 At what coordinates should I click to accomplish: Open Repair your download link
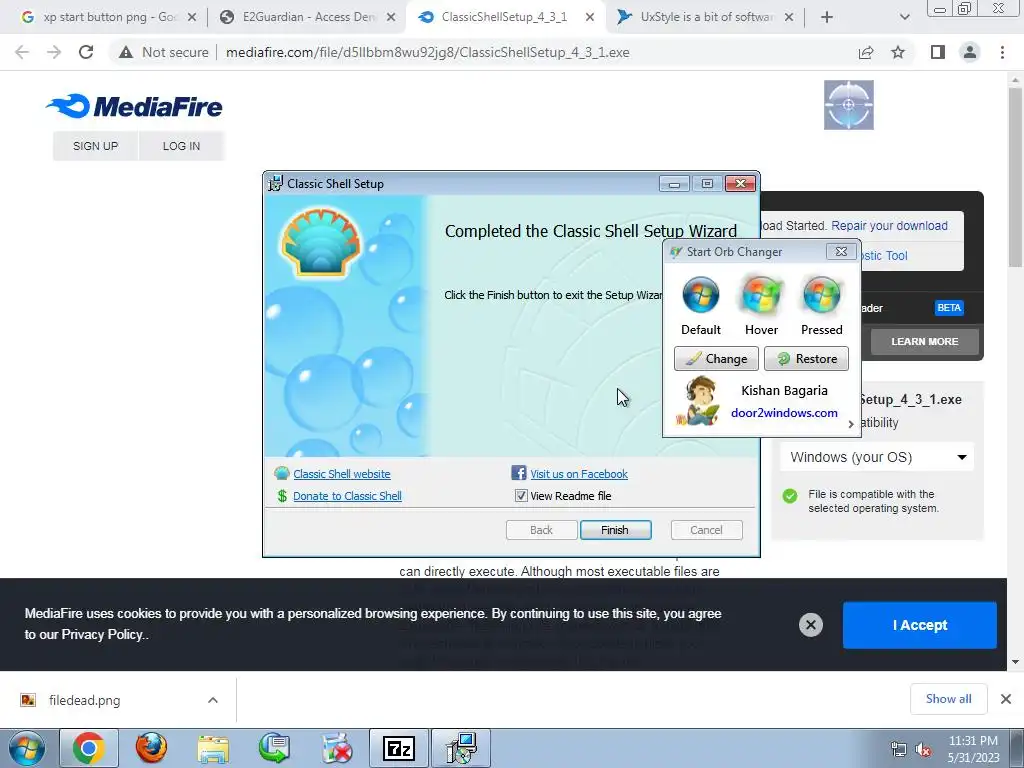click(889, 226)
